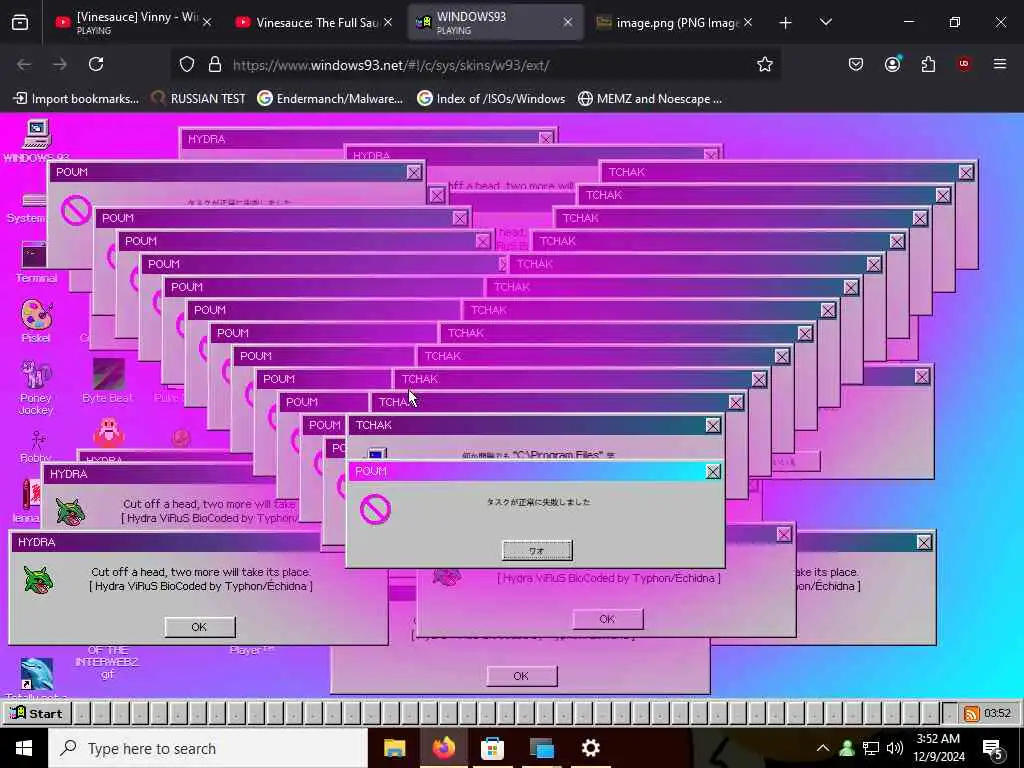This screenshot has height=768, width=1024.
Task: Click the prohibition sign in front POUM dialog
Action: [x=376, y=509]
